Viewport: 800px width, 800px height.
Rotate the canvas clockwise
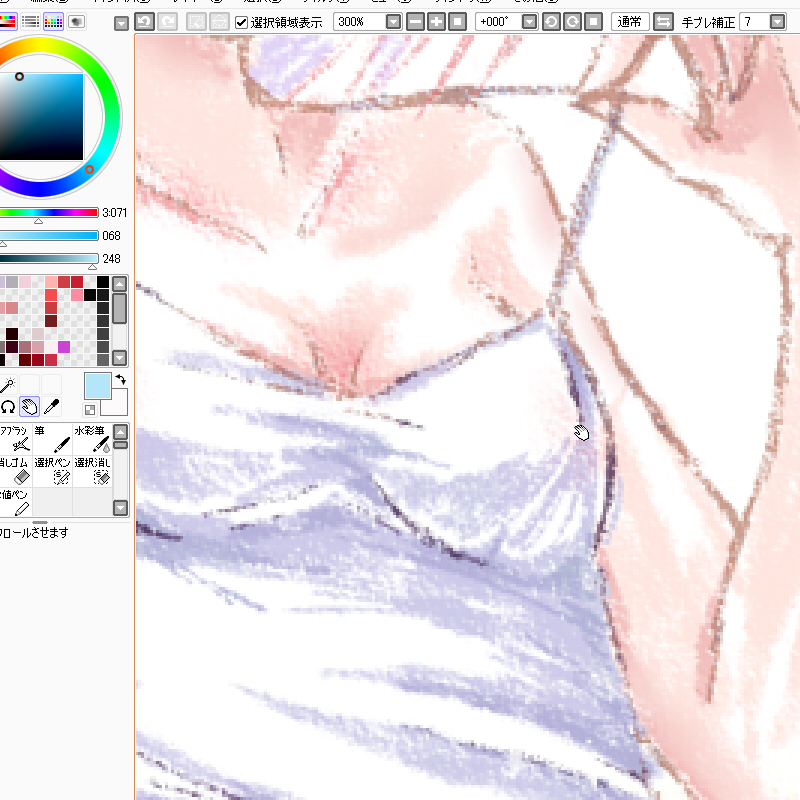click(x=572, y=22)
